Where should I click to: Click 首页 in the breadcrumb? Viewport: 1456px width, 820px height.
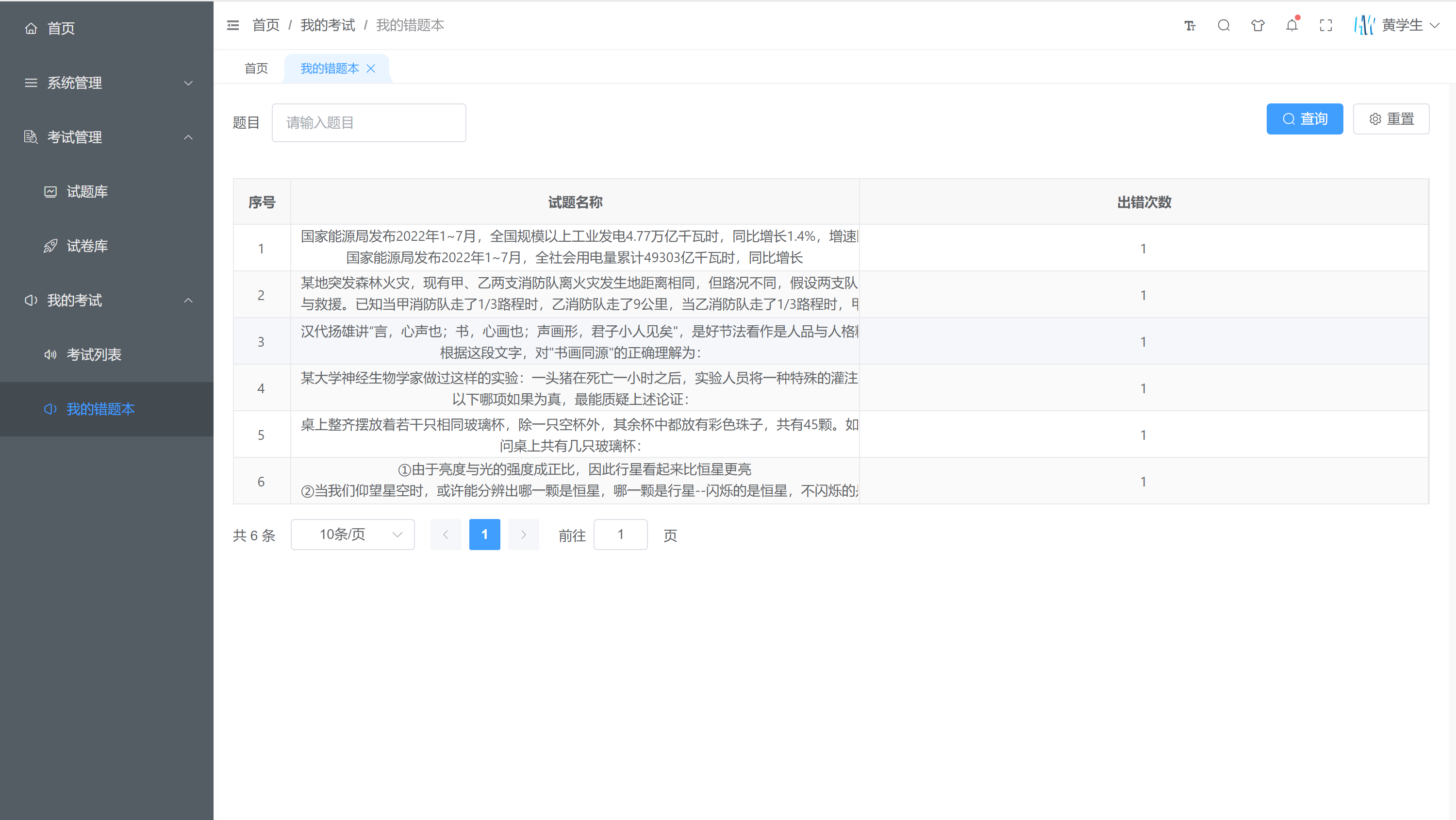[265, 25]
